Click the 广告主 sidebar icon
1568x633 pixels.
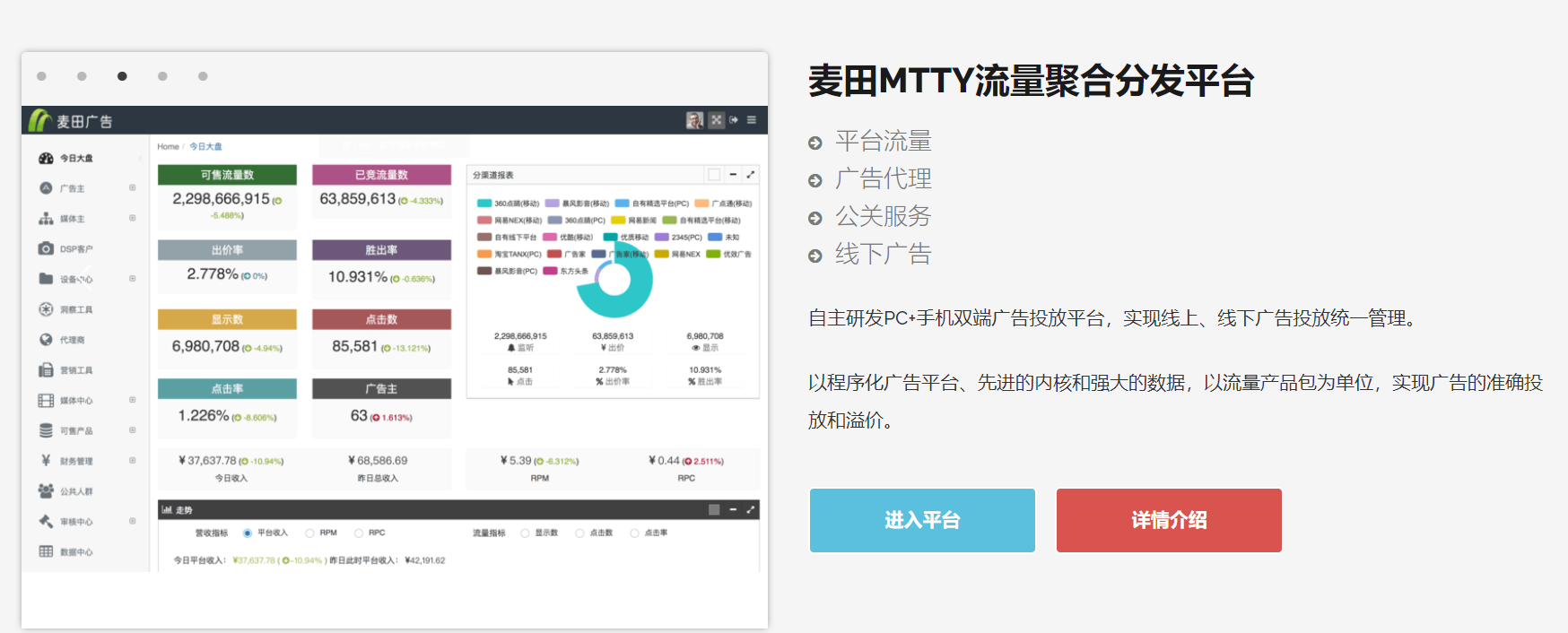click(x=46, y=188)
